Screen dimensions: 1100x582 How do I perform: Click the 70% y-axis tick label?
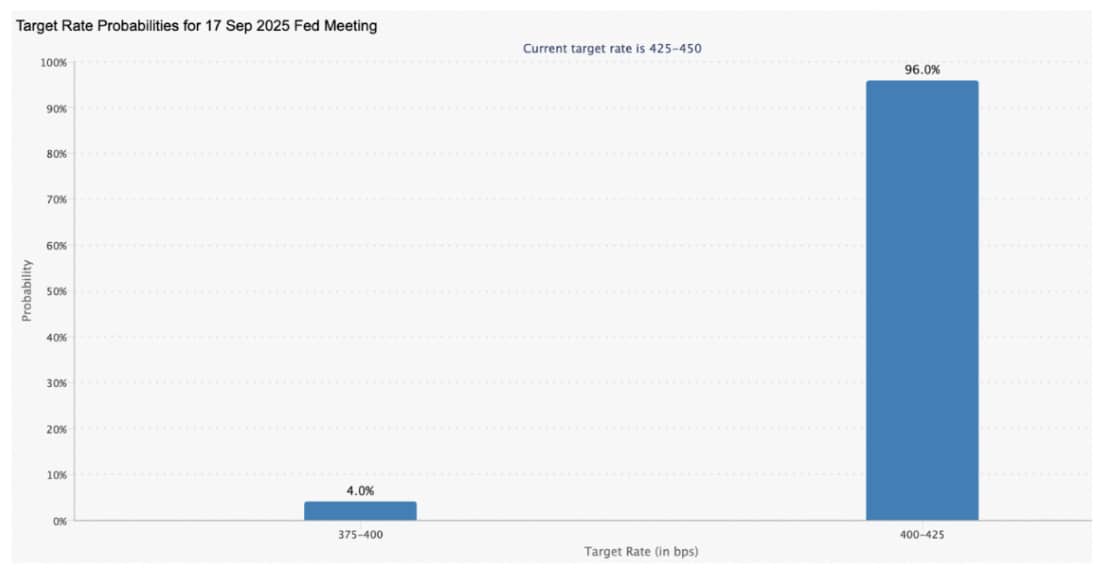tap(55, 200)
